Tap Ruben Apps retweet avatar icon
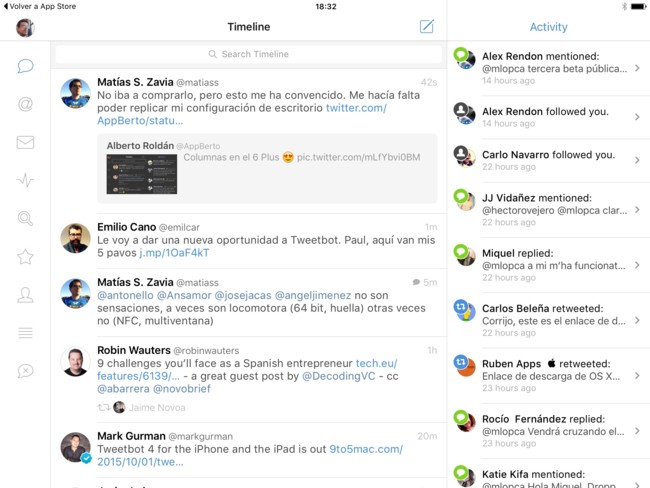Viewport: 650px width, 488px height. (464, 366)
